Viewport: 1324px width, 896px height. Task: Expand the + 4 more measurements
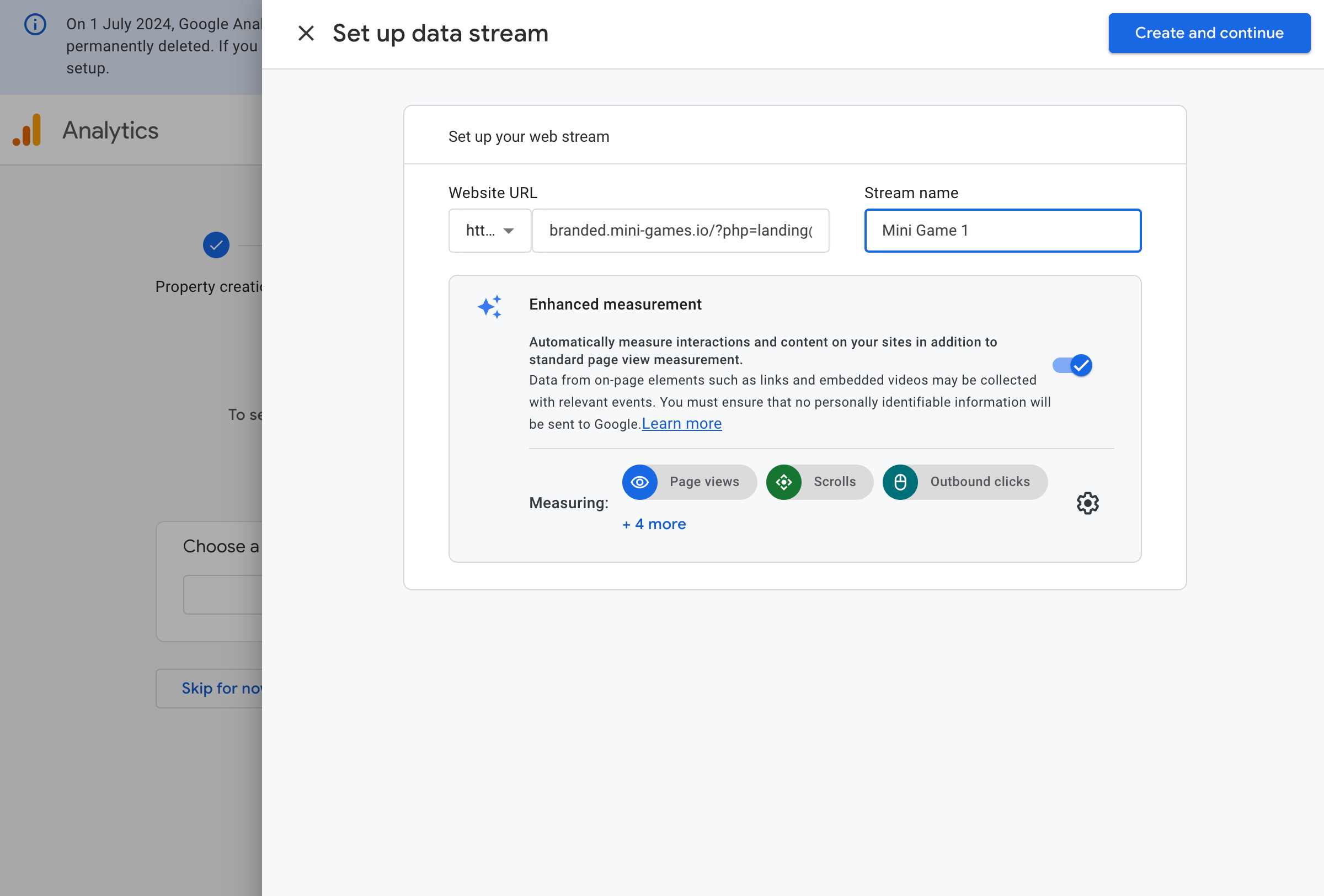[x=654, y=524]
